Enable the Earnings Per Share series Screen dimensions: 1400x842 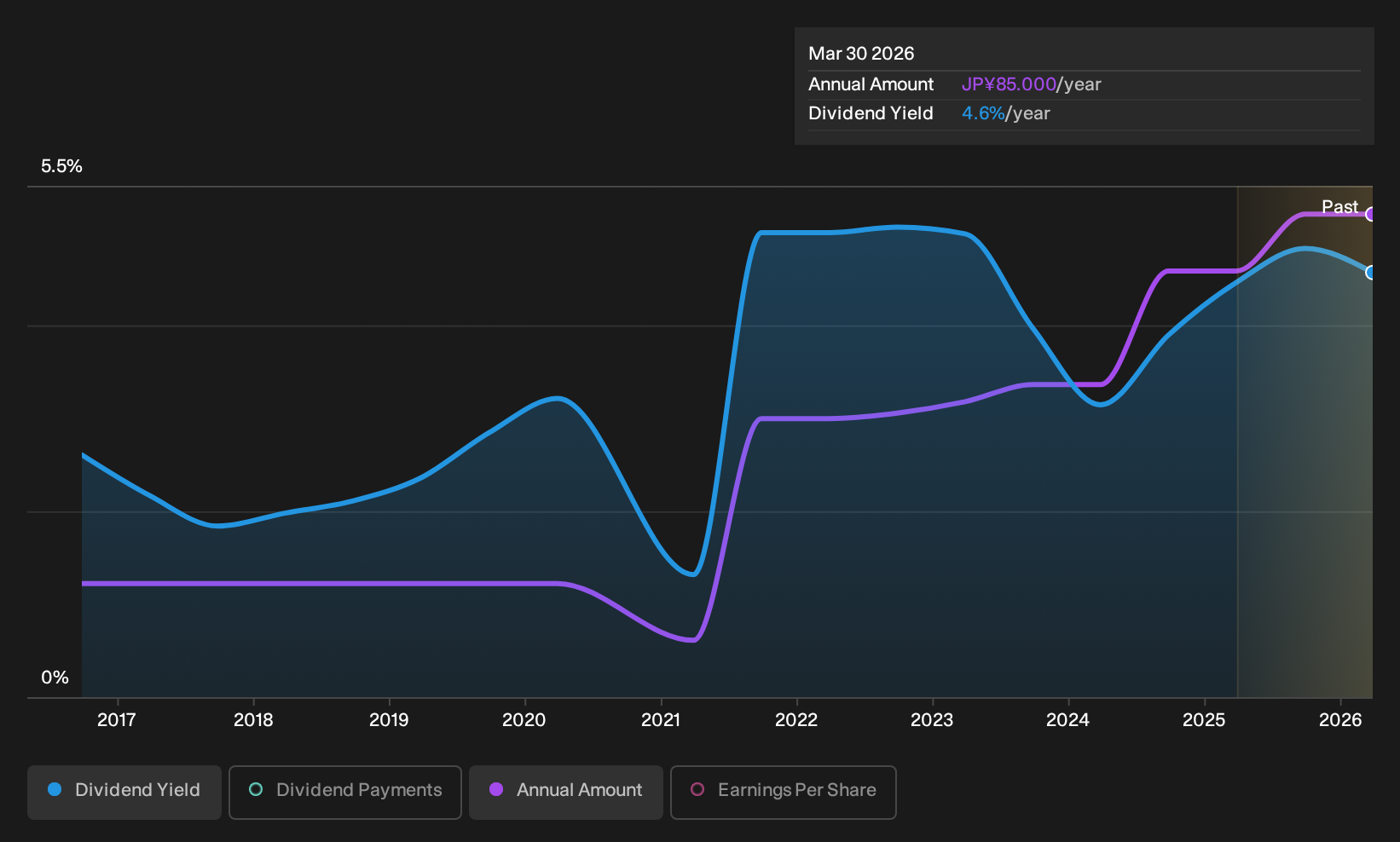[x=784, y=792]
